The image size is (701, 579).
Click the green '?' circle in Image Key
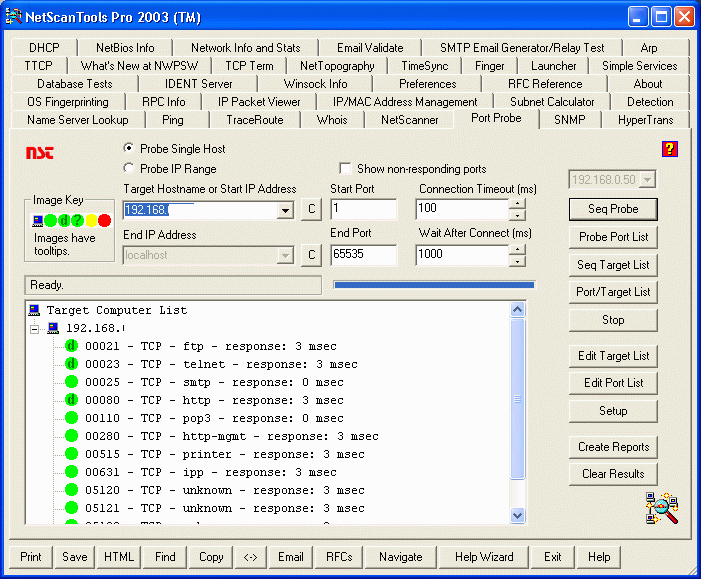point(77,220)
